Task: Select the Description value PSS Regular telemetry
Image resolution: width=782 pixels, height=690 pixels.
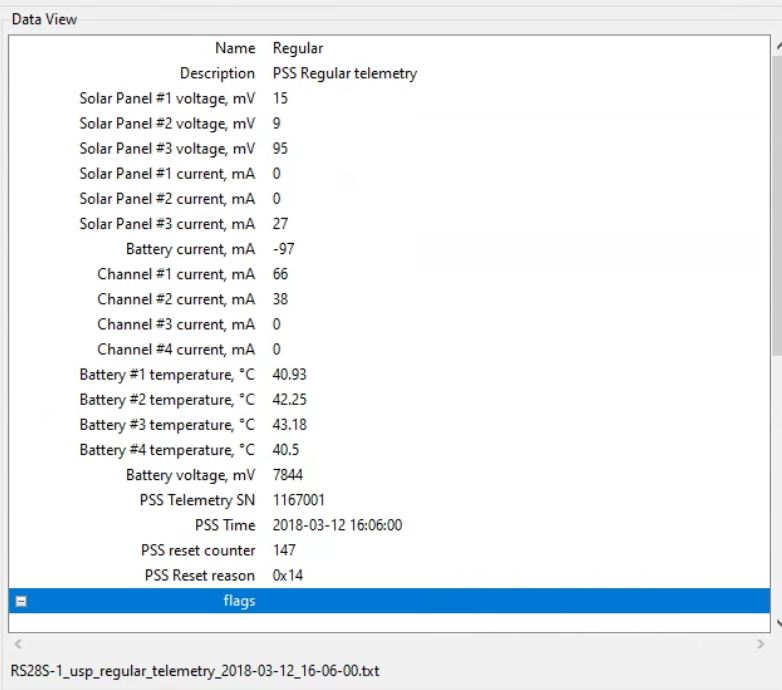Action: 344,73
